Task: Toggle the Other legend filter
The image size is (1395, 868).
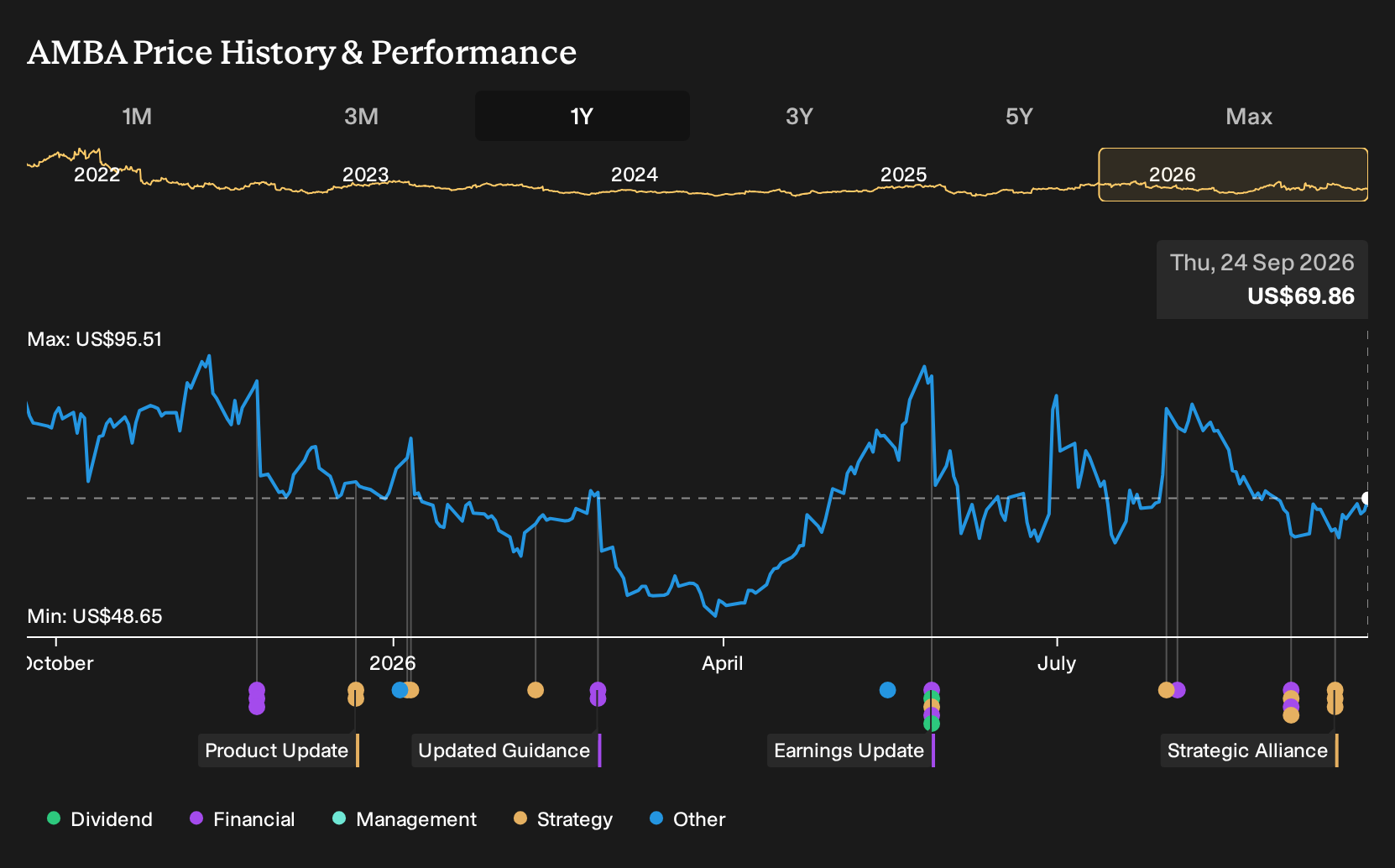Action: pyautogui.click(x=687, y=819)
